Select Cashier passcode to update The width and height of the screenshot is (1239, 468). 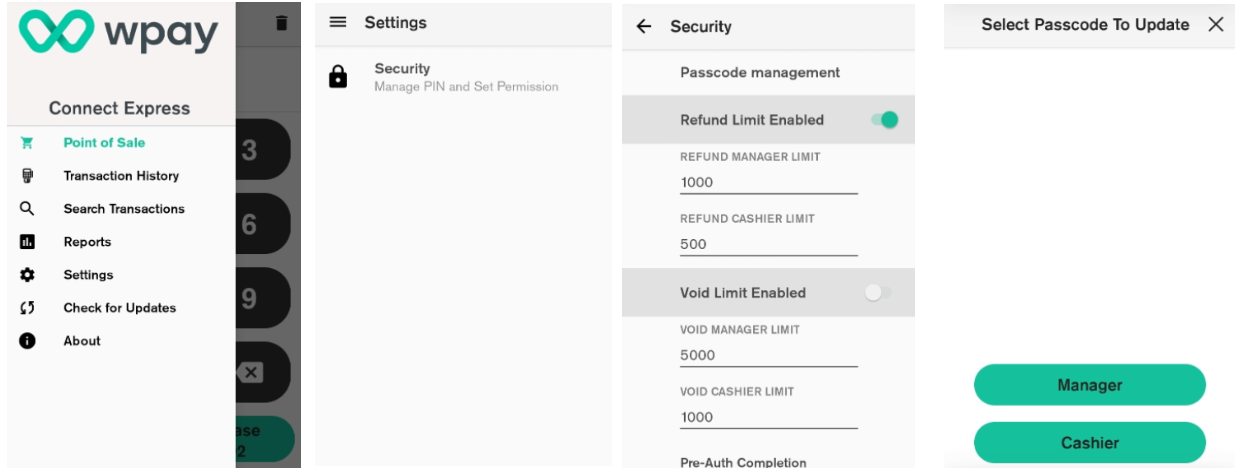[1090, 442]
